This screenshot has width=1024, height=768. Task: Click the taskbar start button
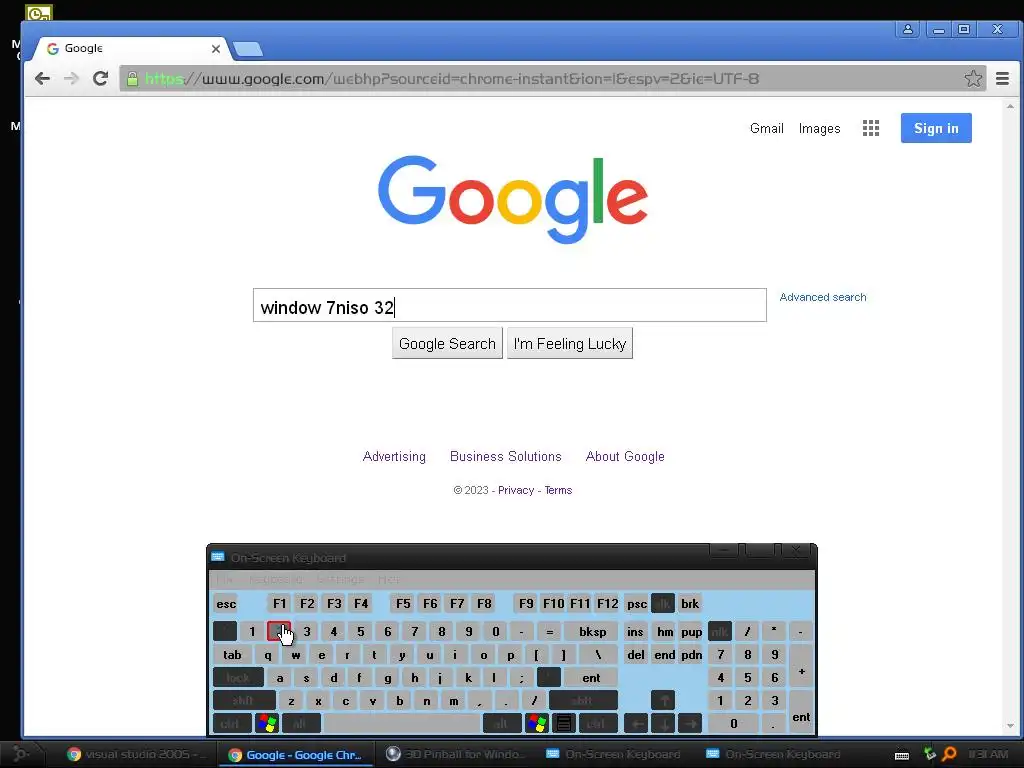click(21, 754)
